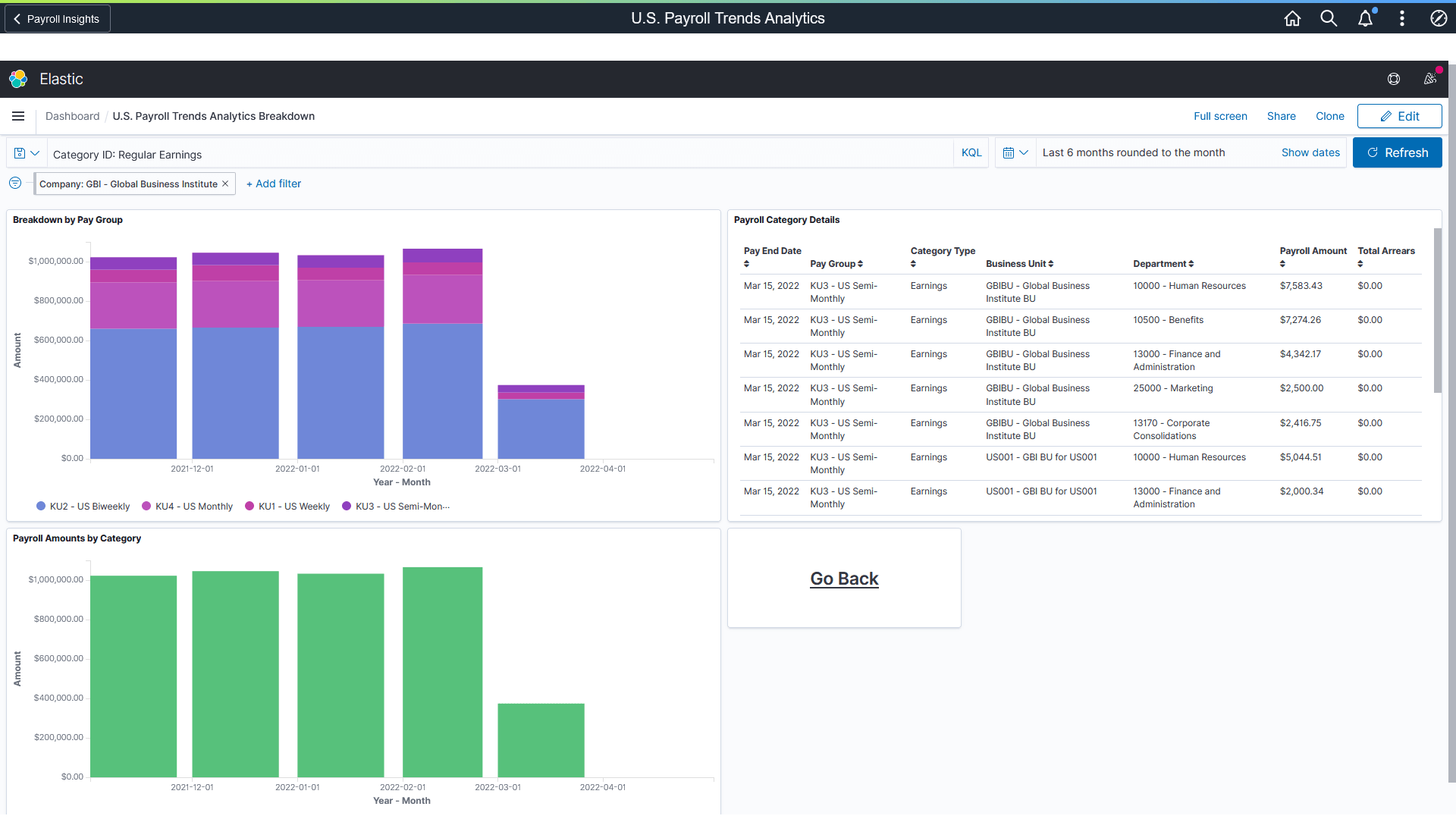Check notifications with the bell icon
The image size is (1456, 819).
point(1365,18)
